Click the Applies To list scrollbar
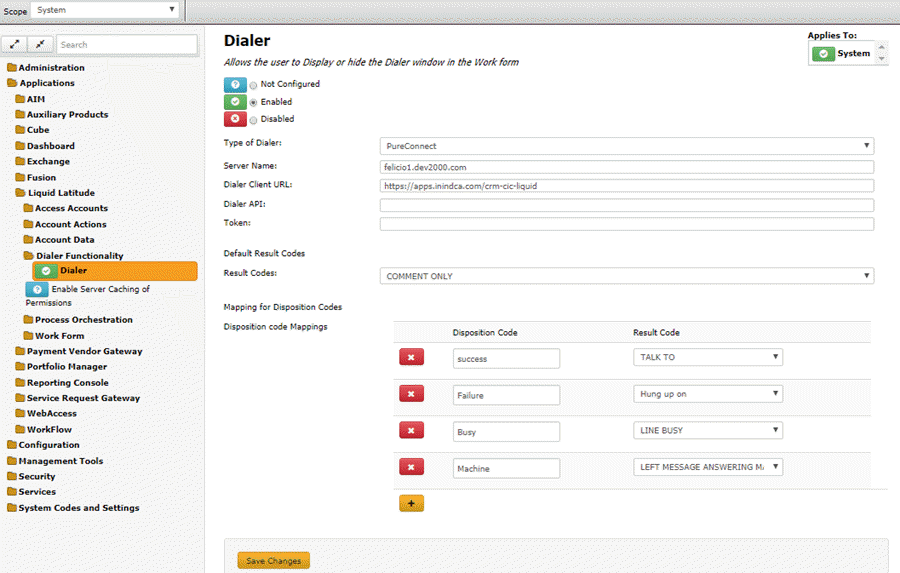 pyautogui.click(x=881, y=53)
